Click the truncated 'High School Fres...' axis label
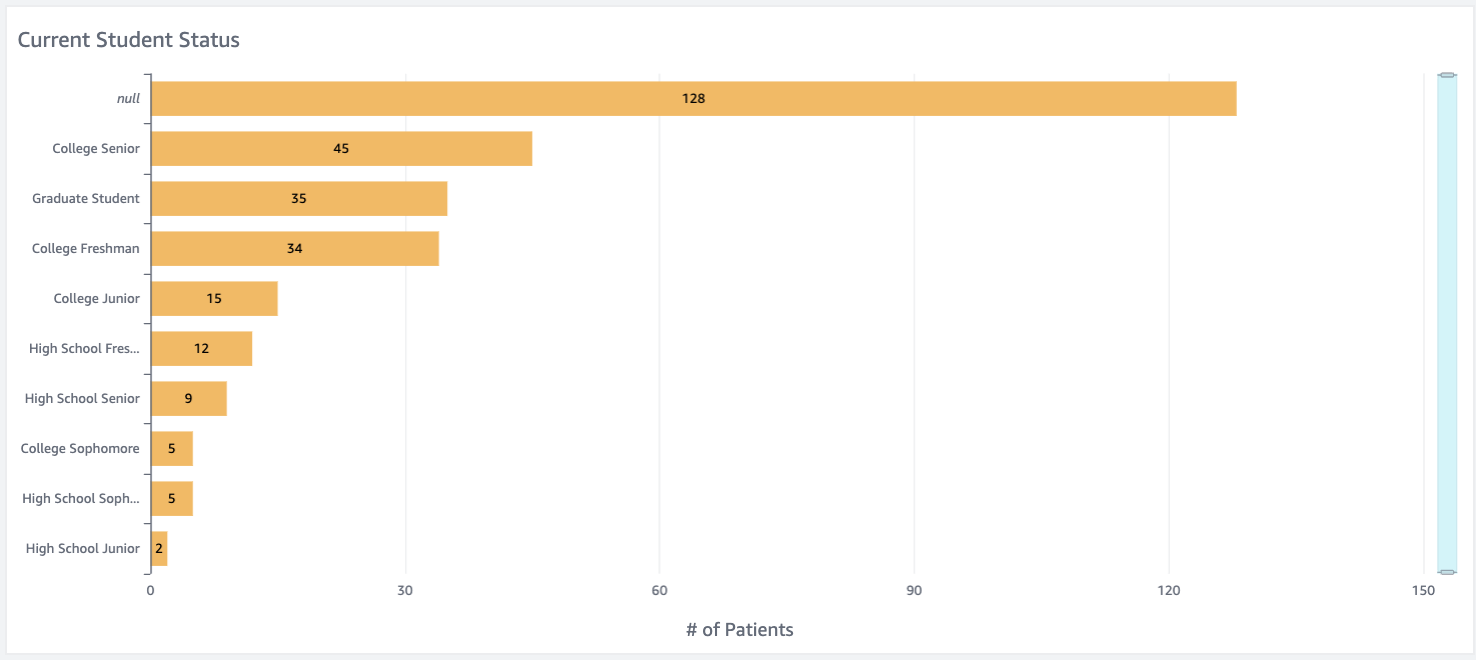Screen dimensions: 1476x660 [84, 349]
